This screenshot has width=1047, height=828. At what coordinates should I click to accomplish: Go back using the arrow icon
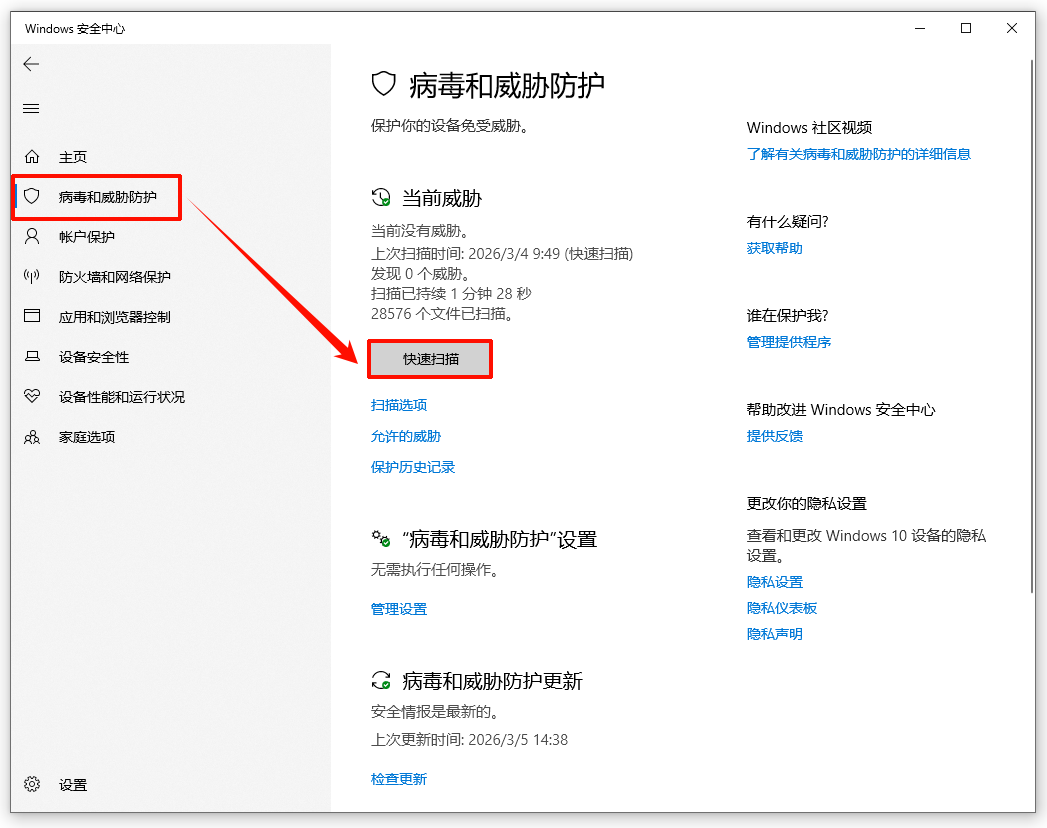(x=31, y=64)
